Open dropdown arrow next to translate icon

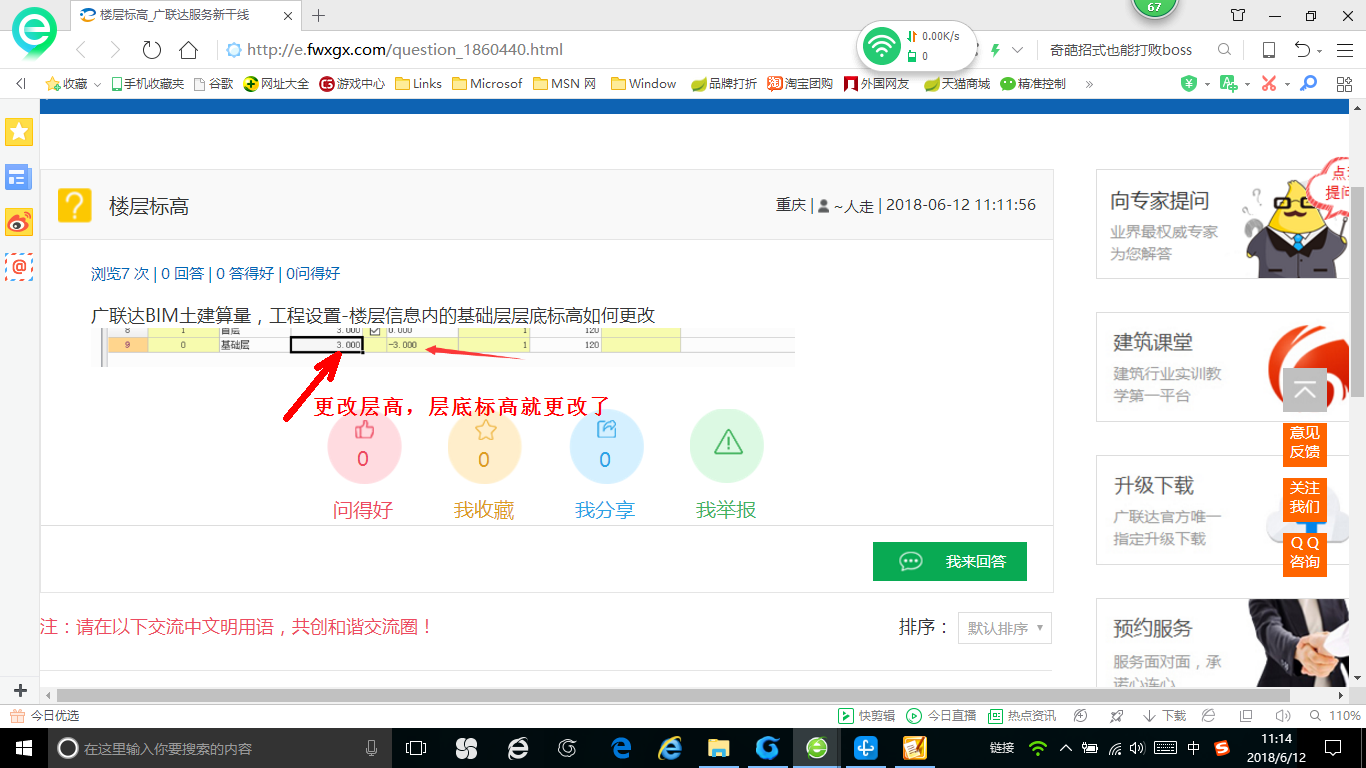[1247, 85]
